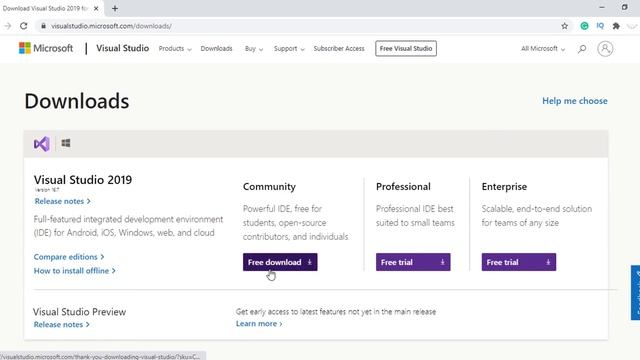Click the Visual Studio brand link

[x=122, y=48]
